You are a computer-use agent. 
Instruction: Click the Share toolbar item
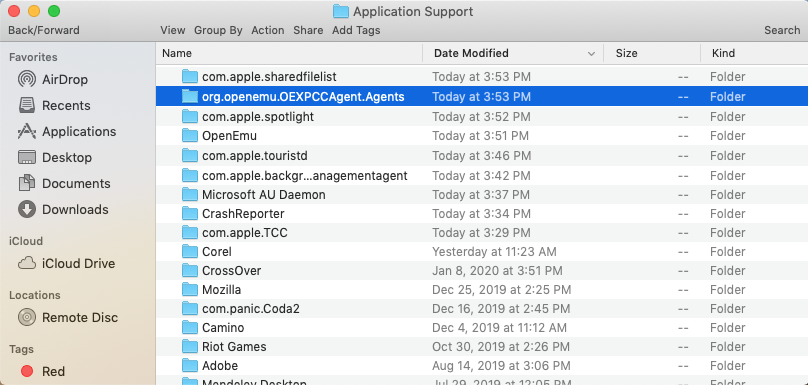click(308, 30)
